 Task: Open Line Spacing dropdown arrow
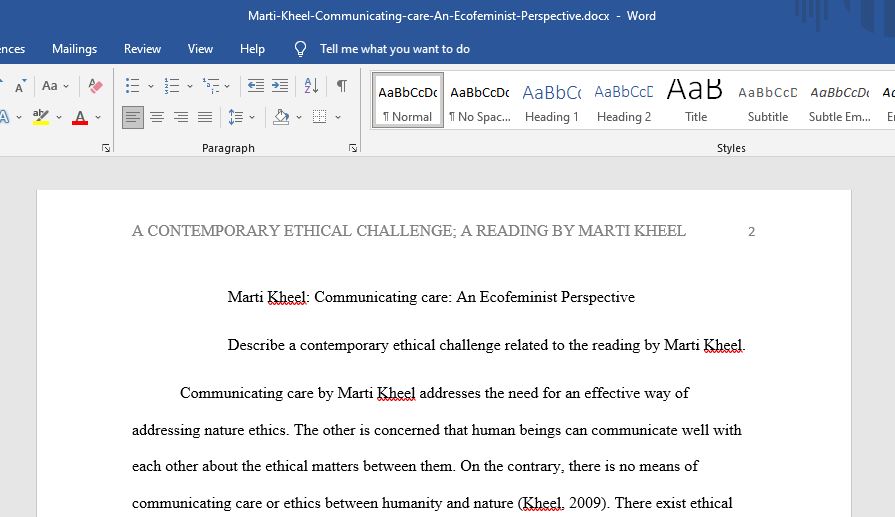(x=252, y=118)
